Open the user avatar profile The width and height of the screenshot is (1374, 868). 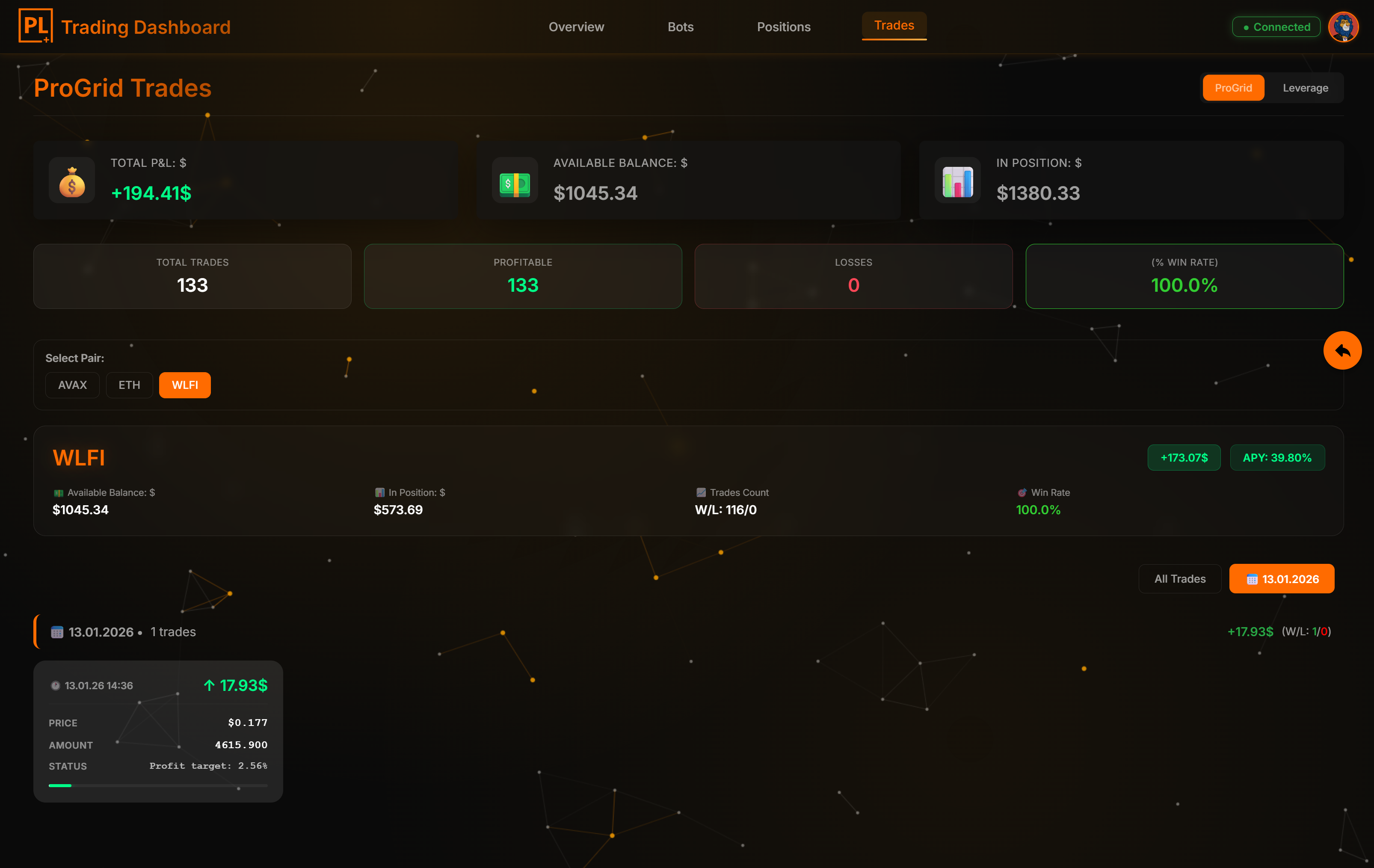1343,27
